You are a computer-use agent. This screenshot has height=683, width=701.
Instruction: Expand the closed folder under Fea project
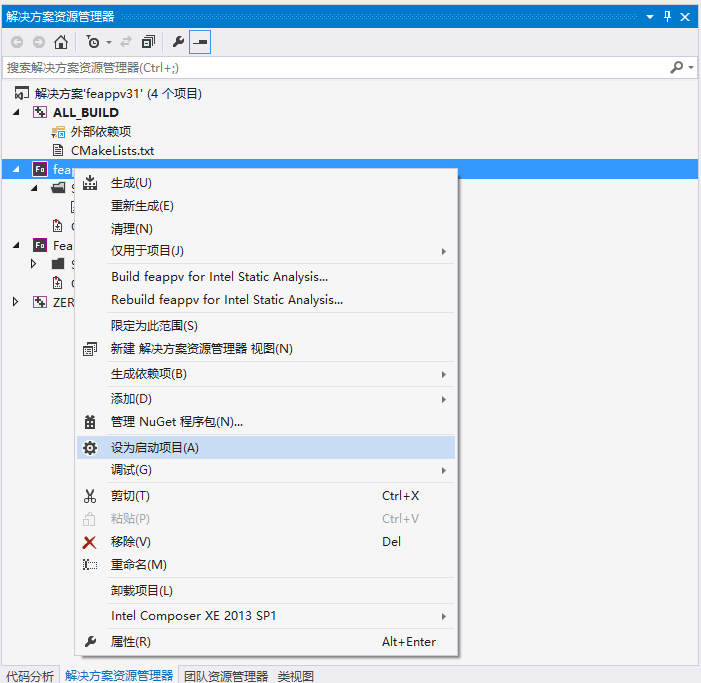[34, 264]
